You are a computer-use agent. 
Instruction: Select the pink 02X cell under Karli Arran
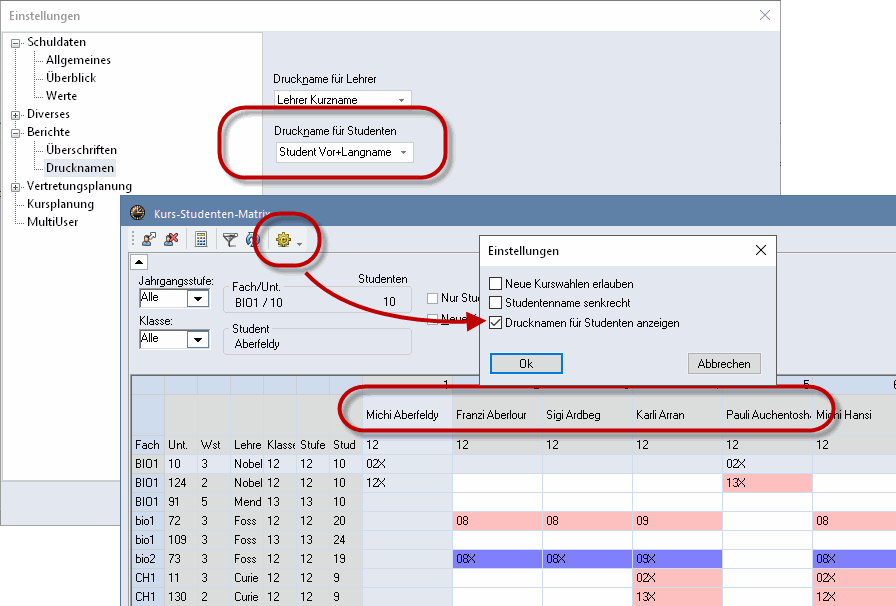pos(677,578)
